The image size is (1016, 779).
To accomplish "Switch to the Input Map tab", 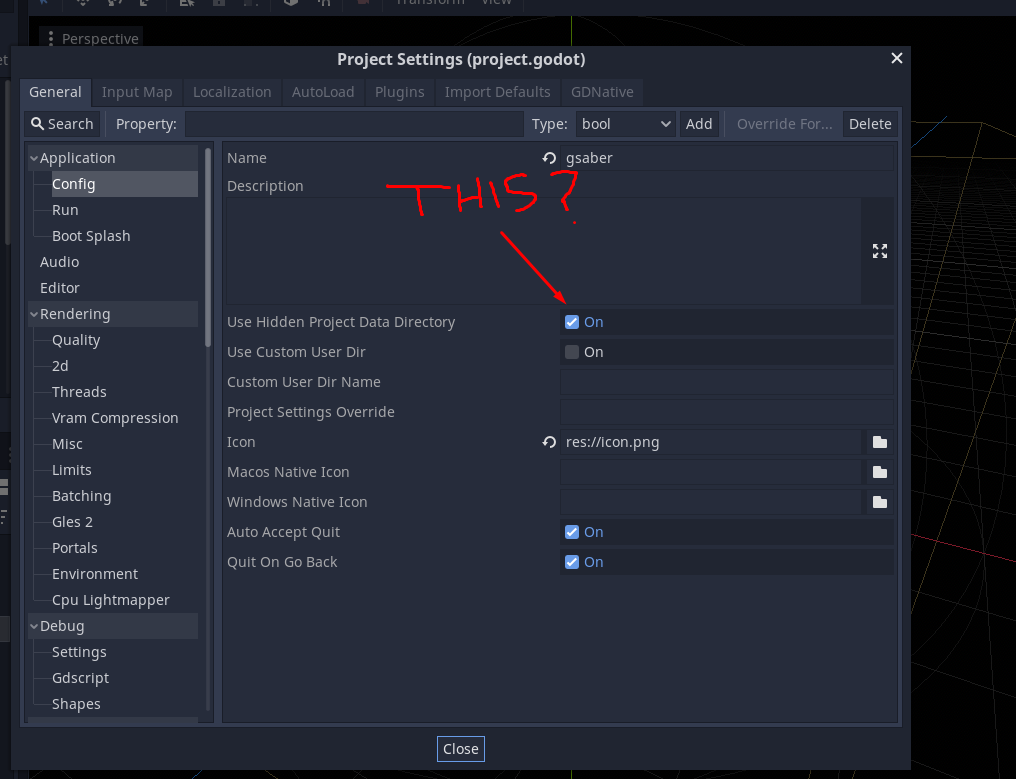I will (x=137, y=92).
